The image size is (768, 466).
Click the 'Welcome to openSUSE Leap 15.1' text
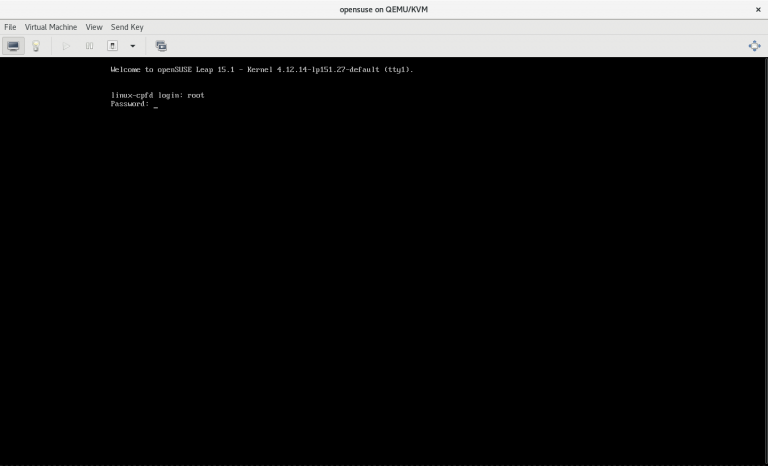(x=172, y=70)
